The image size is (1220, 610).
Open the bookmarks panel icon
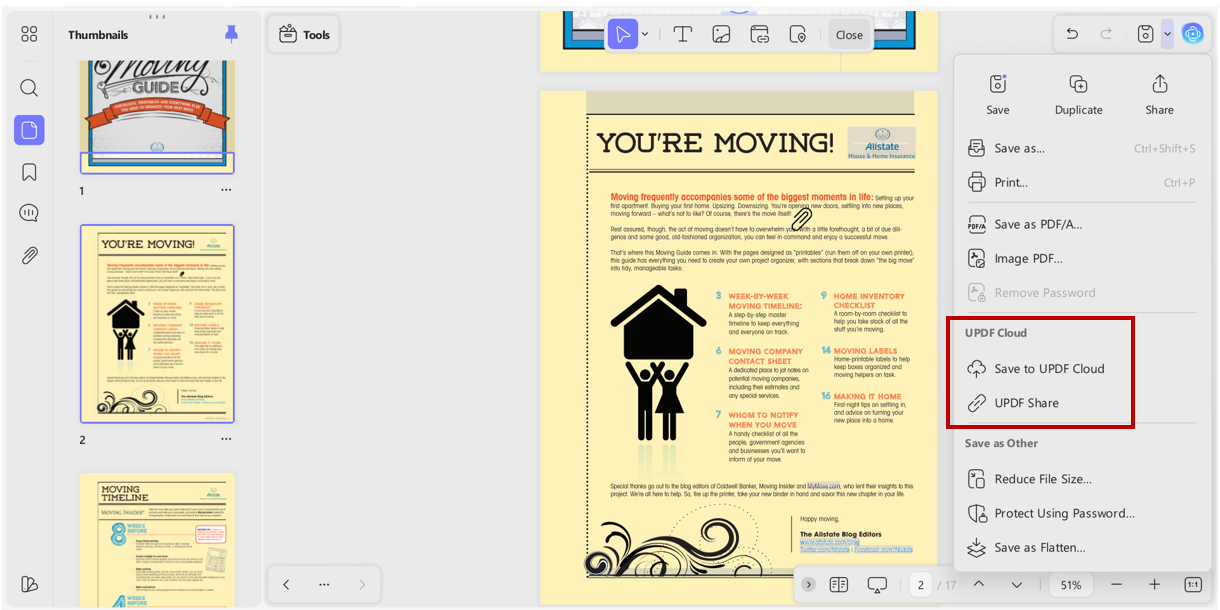29,172
